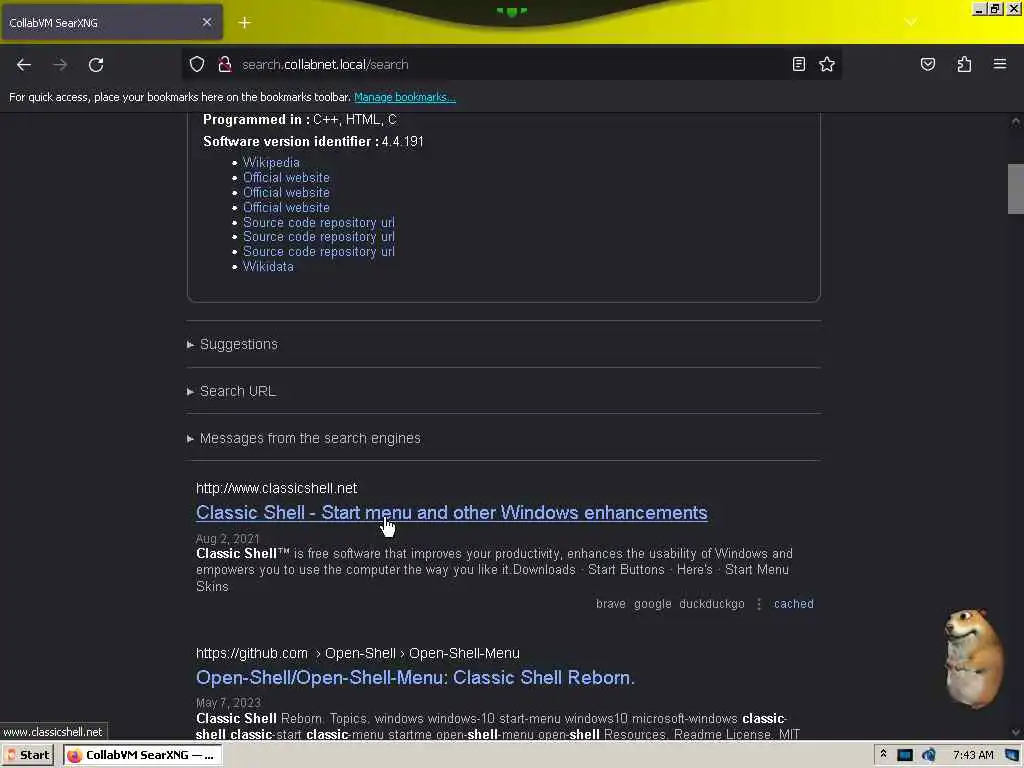Click the scrollbar down arrow
This screenshot has height=768, width=1024.
[x=1015, y=732]
